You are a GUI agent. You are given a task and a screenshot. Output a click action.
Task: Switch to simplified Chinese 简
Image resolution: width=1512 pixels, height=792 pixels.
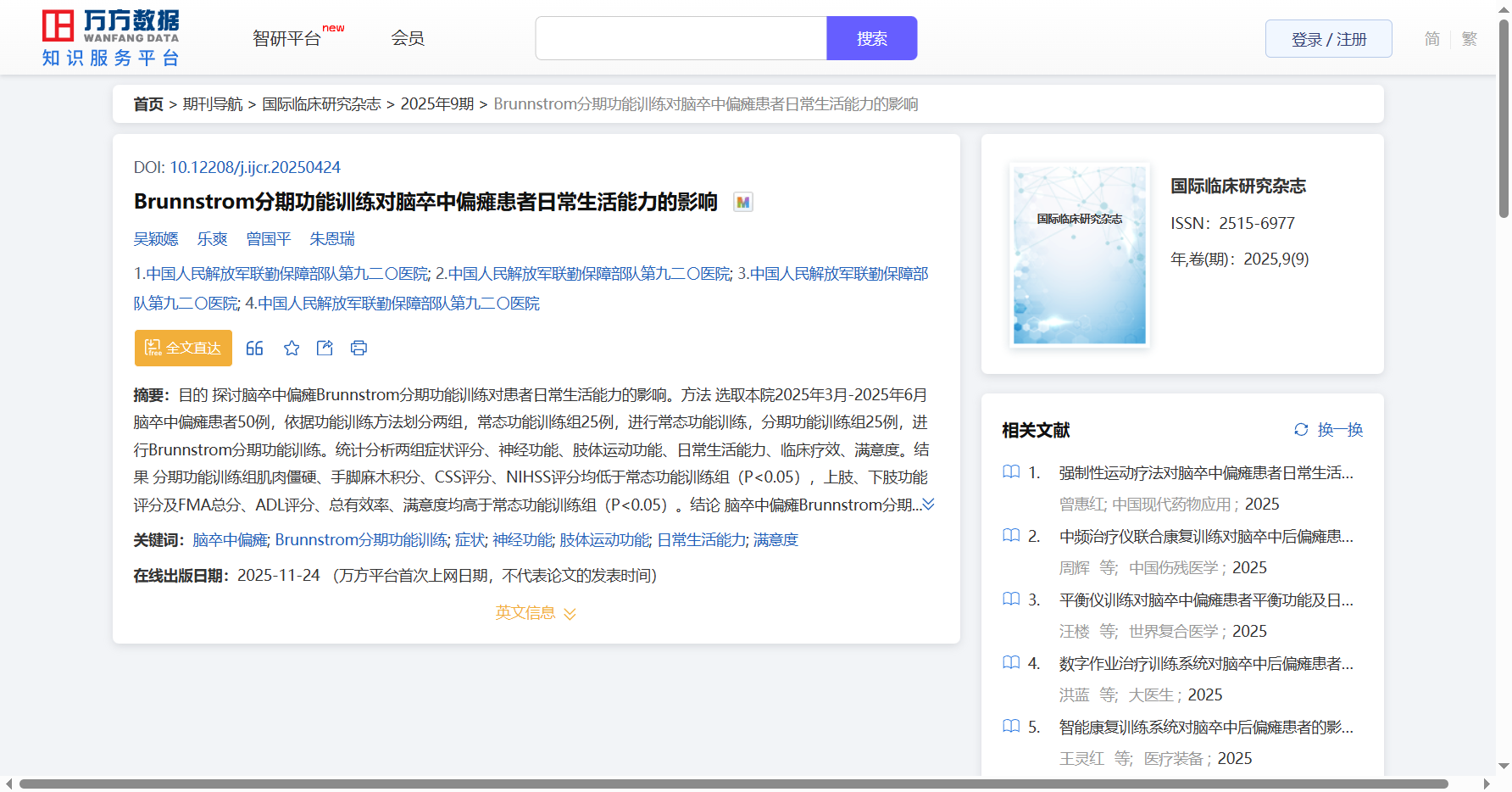pos(1431,39)
